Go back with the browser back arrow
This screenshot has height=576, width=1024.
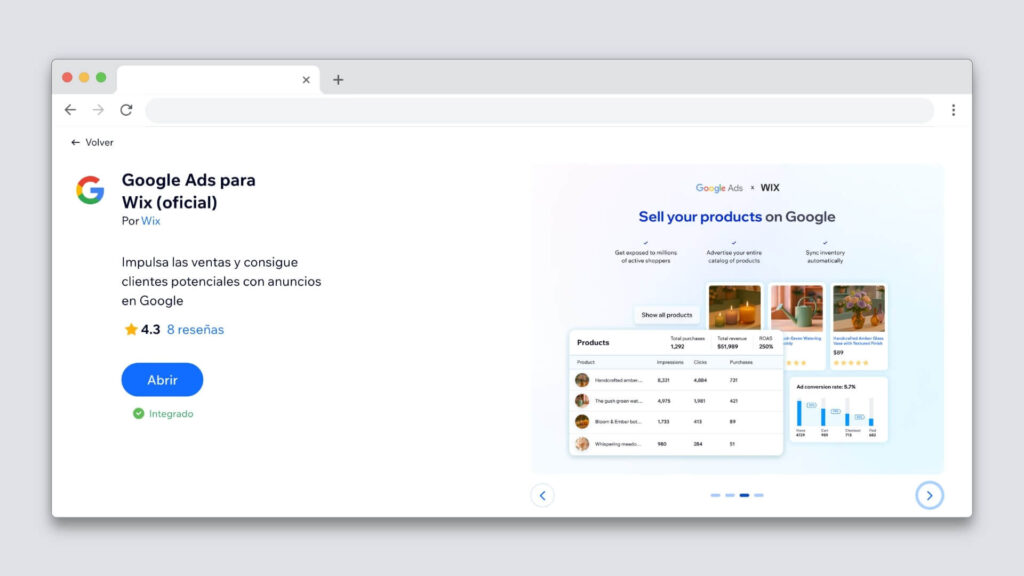pos(70,110)
